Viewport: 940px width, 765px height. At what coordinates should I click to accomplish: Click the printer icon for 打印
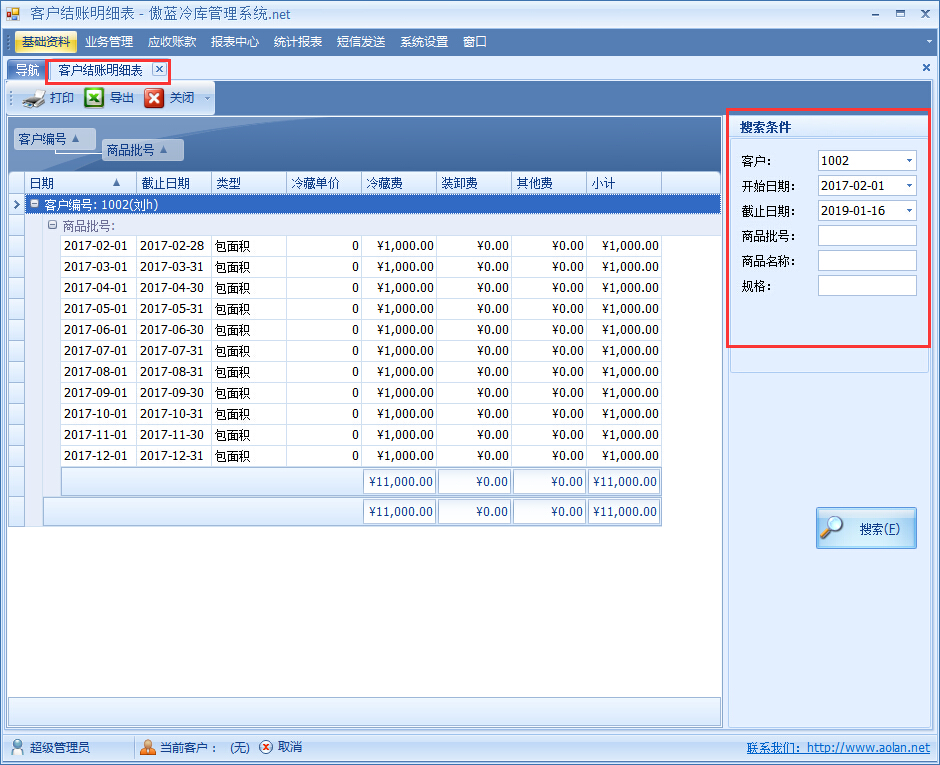pyautogui.click(x=34, y=98)
